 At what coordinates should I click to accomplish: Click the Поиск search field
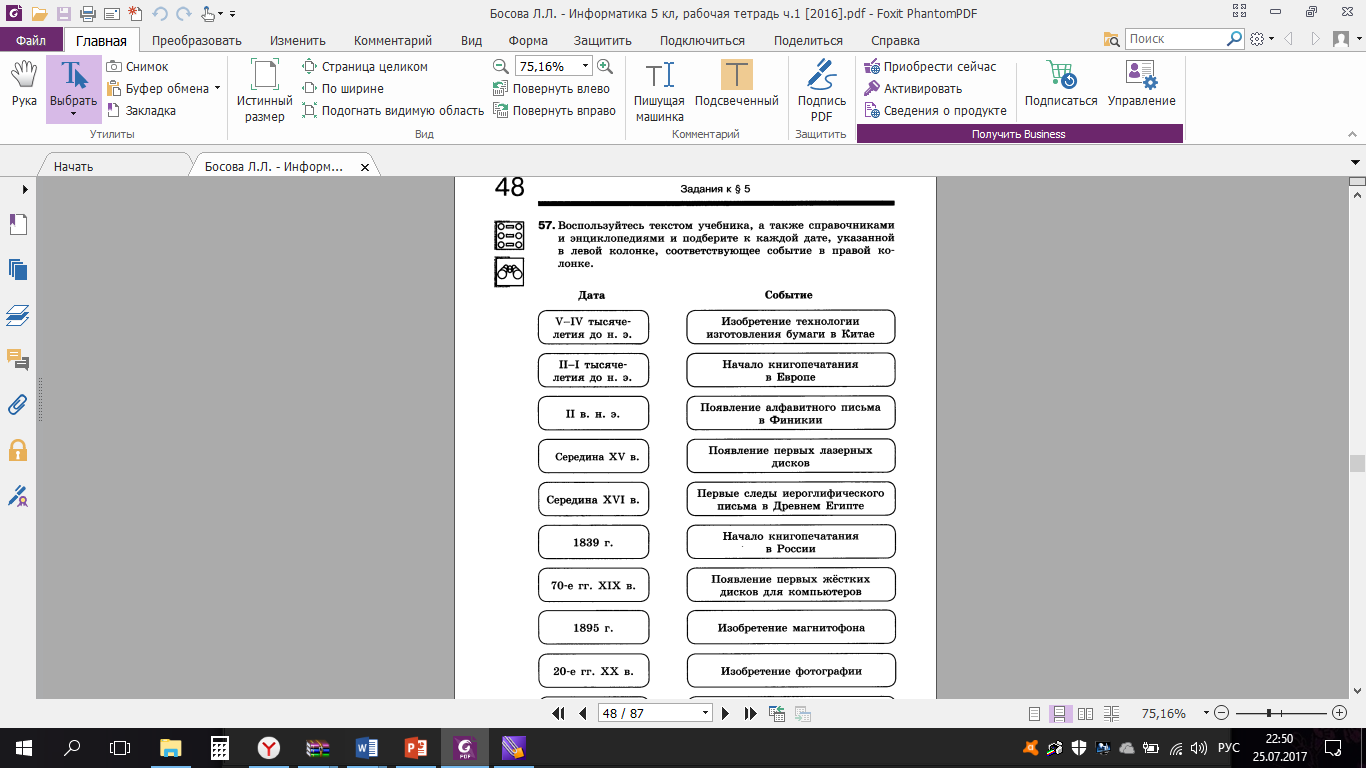(1175, 39)
